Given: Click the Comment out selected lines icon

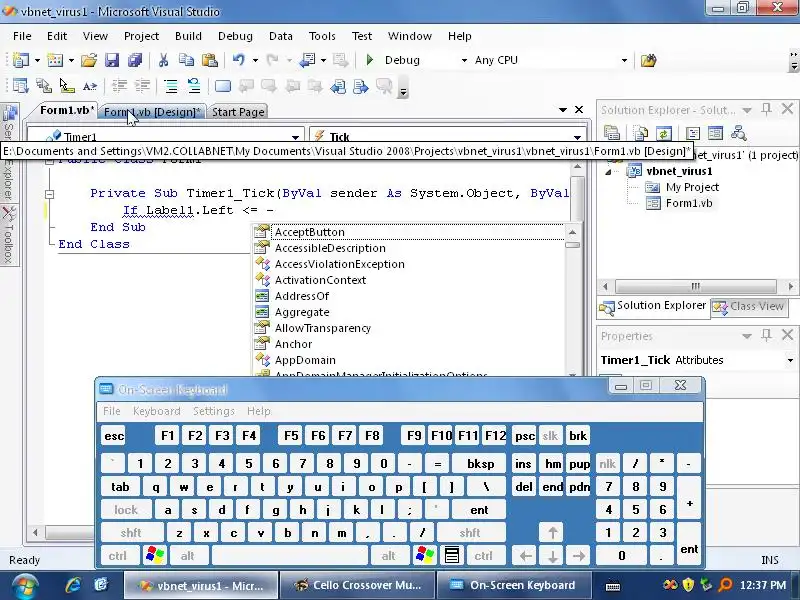Looking at the screenshot, I should (171, 86).
